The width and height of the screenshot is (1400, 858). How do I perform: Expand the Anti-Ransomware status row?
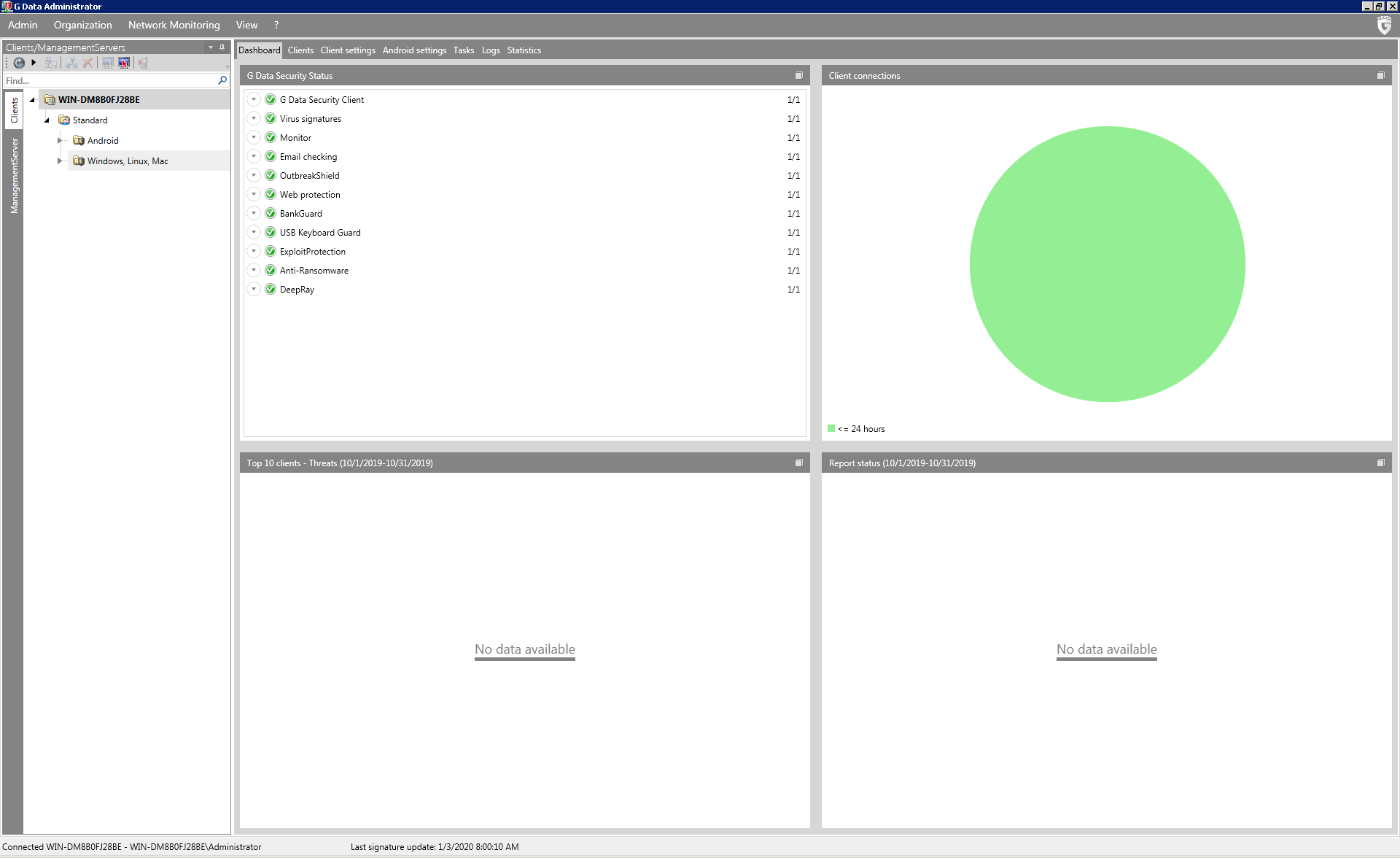pyautogui.click(x=254, y=271)
